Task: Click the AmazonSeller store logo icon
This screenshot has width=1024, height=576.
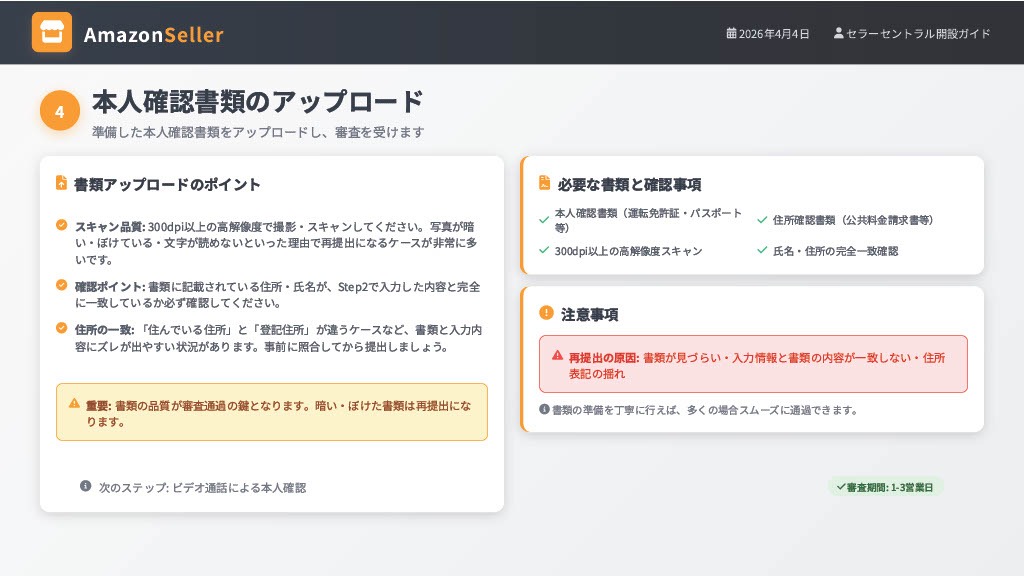Action: coord(52,32)
